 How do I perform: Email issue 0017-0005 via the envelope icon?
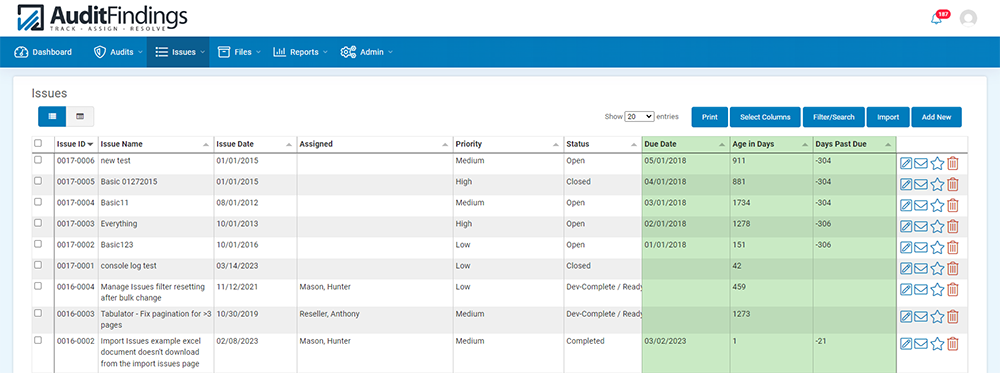point(921,185)
